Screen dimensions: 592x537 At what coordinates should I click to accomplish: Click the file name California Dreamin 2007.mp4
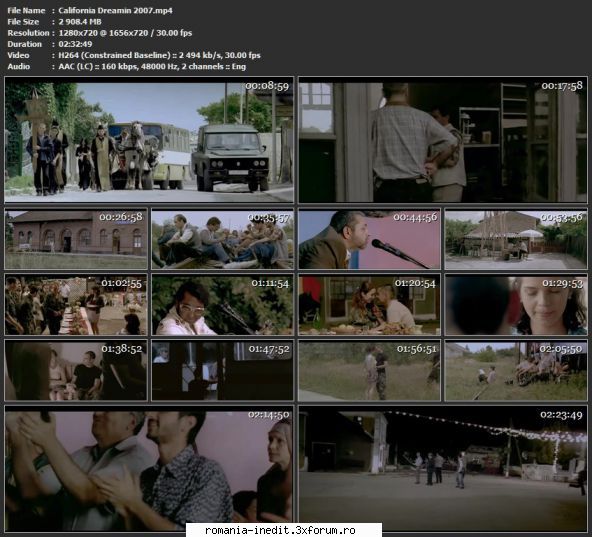coord(116,11)
